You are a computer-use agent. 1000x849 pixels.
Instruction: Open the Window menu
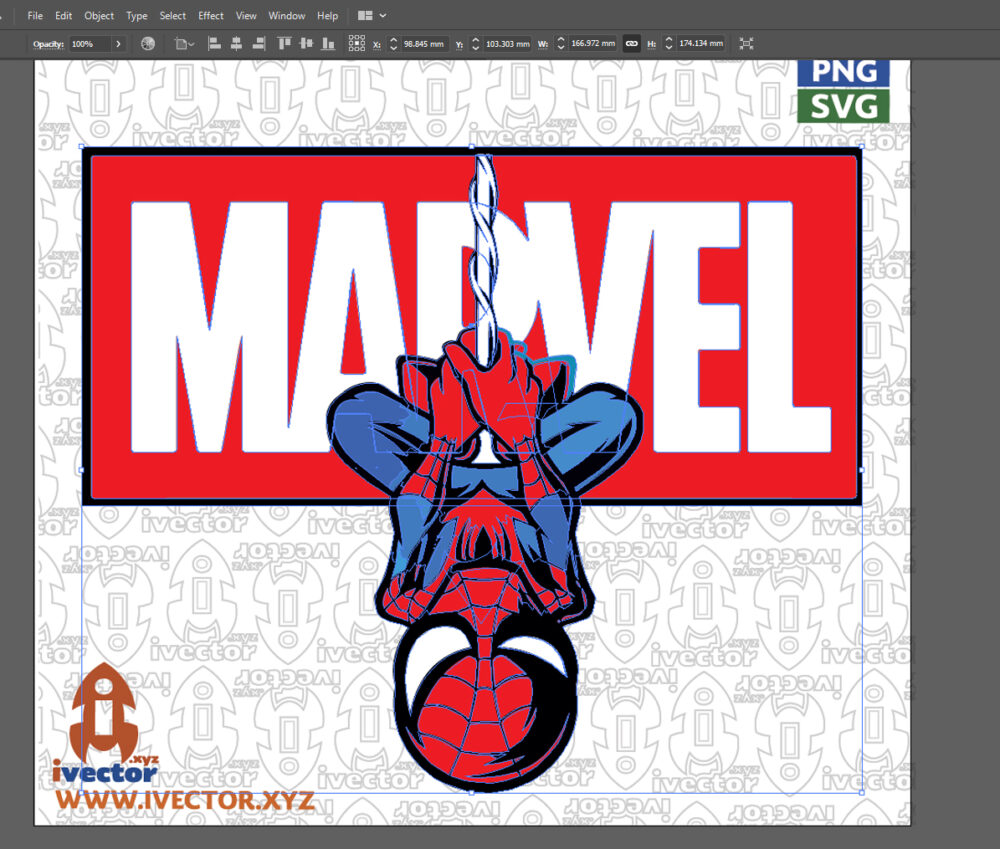coord(286,15)
